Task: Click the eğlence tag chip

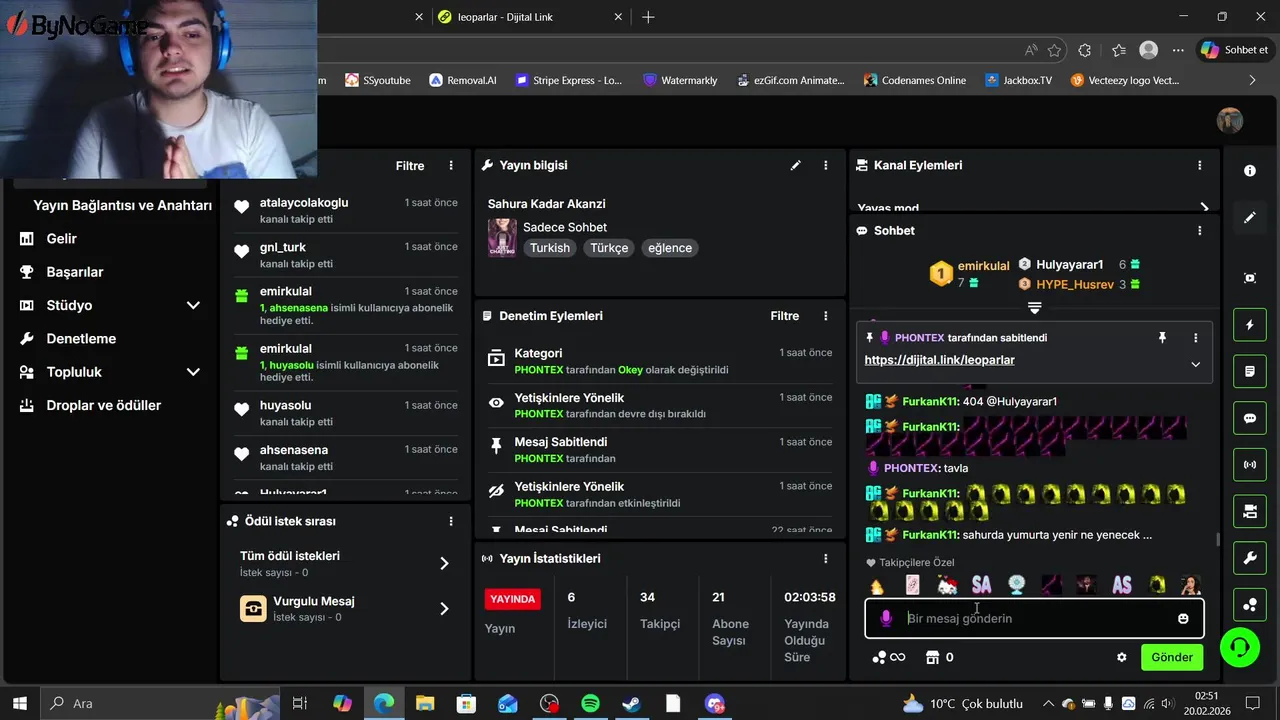Action: pyautogui.click(x=670, y=248)
